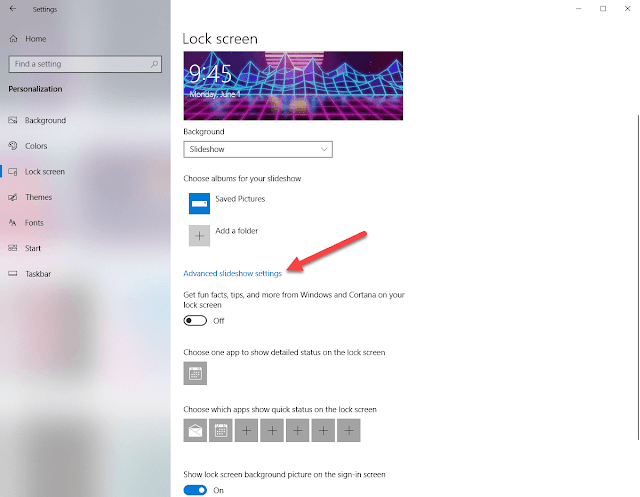Viewport: 640px width, 497px height.
Task: Toggle show lock screen picture on sign-in
Action: (x=195, y=490)
